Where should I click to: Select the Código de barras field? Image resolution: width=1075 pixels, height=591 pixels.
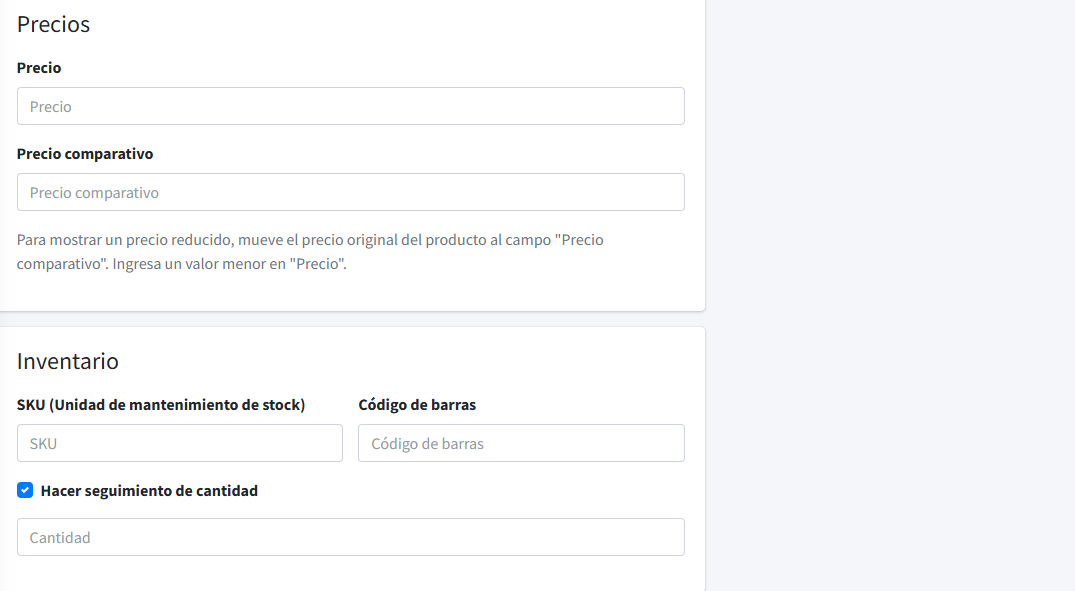(520, 443)
